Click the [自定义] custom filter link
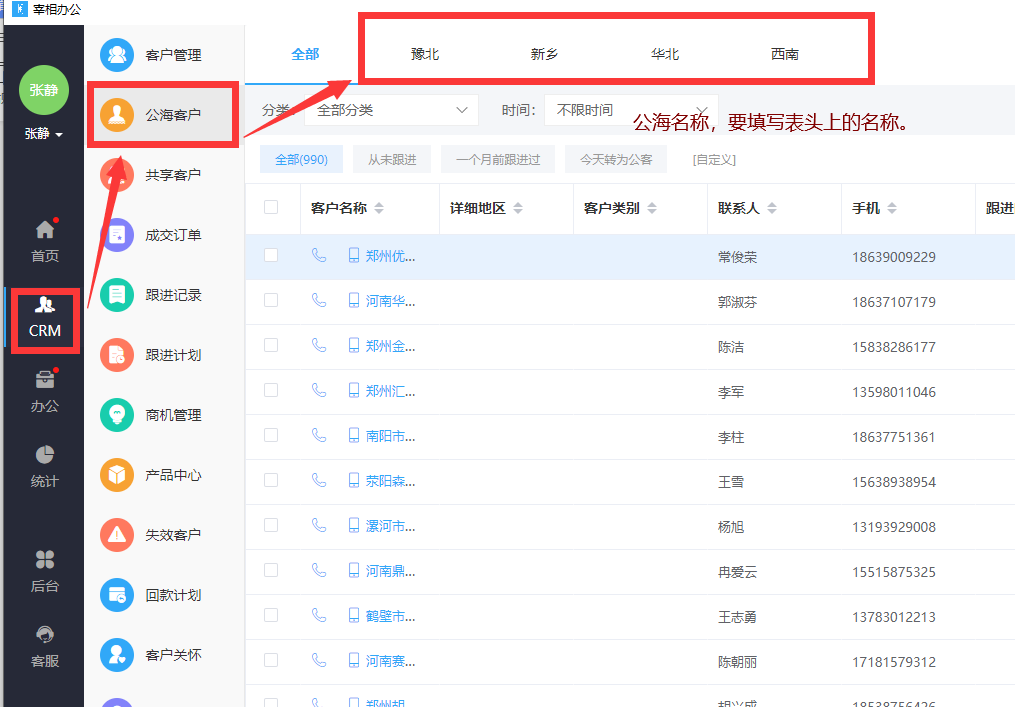The width and height of the screenshot is (1015, 707). click(x=714, y=159)
